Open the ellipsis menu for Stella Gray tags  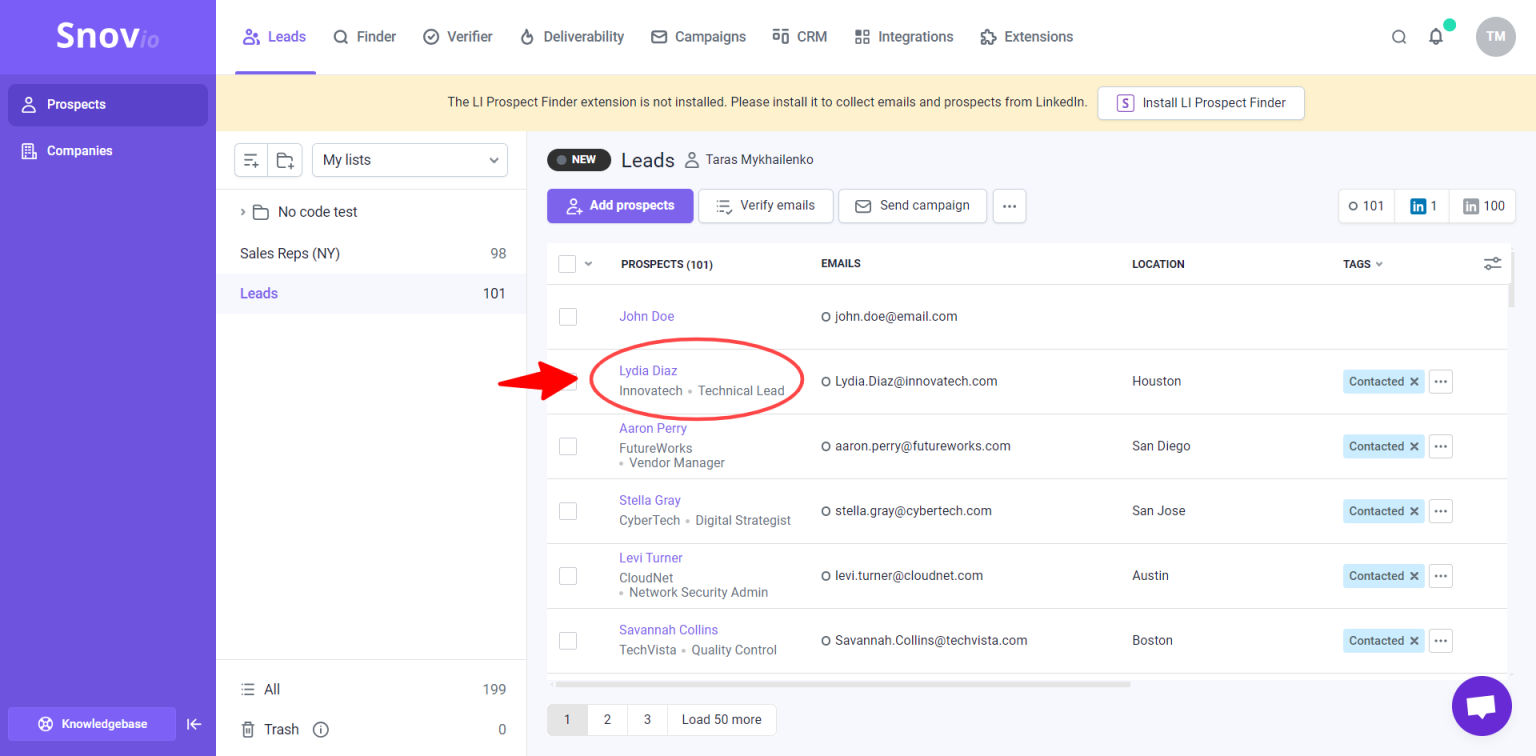(x=1440, y=511)
